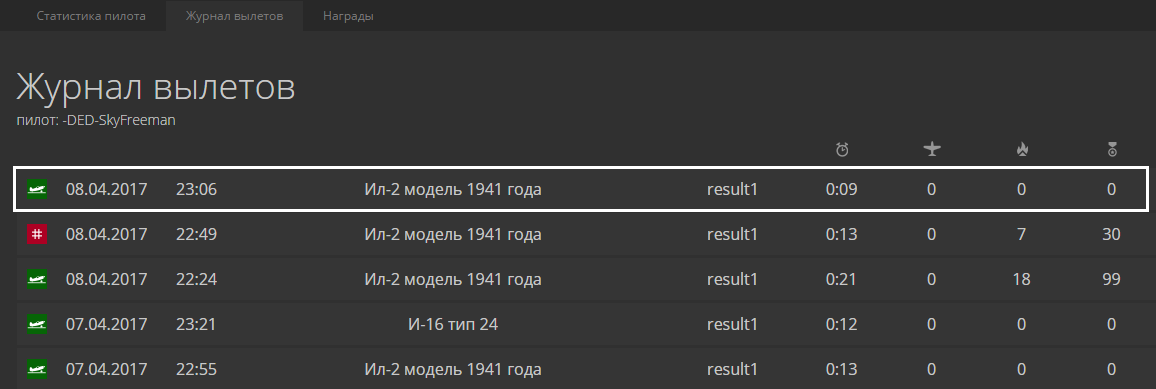Screen dimensions: 1156x389
Task: Click green landed icon for 22:24 sortie
Action: pyautogui.click(x=37, y=279)
